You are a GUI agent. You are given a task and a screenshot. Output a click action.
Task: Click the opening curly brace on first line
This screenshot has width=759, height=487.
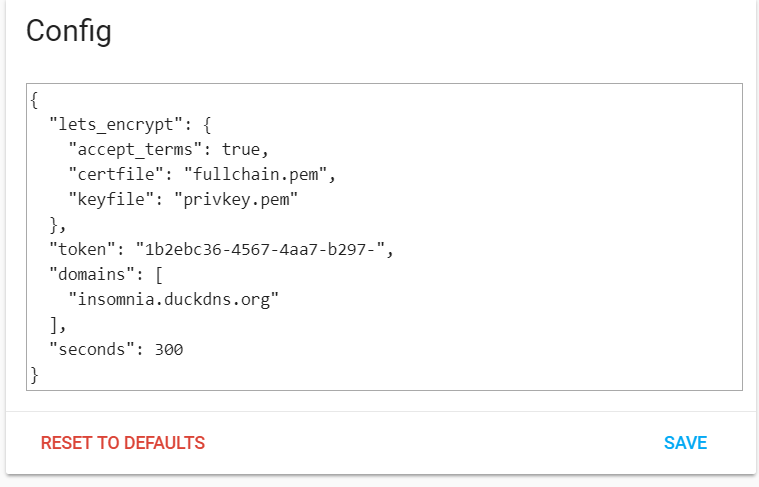(34, 100)
